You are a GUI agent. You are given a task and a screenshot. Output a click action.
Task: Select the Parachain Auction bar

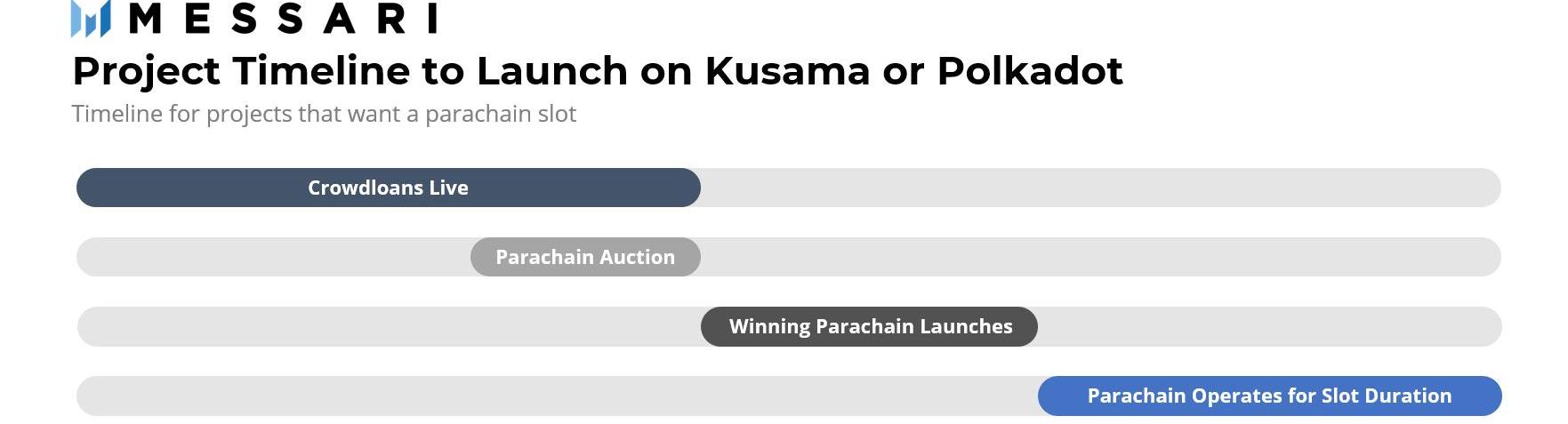click(x=585, y=257)
